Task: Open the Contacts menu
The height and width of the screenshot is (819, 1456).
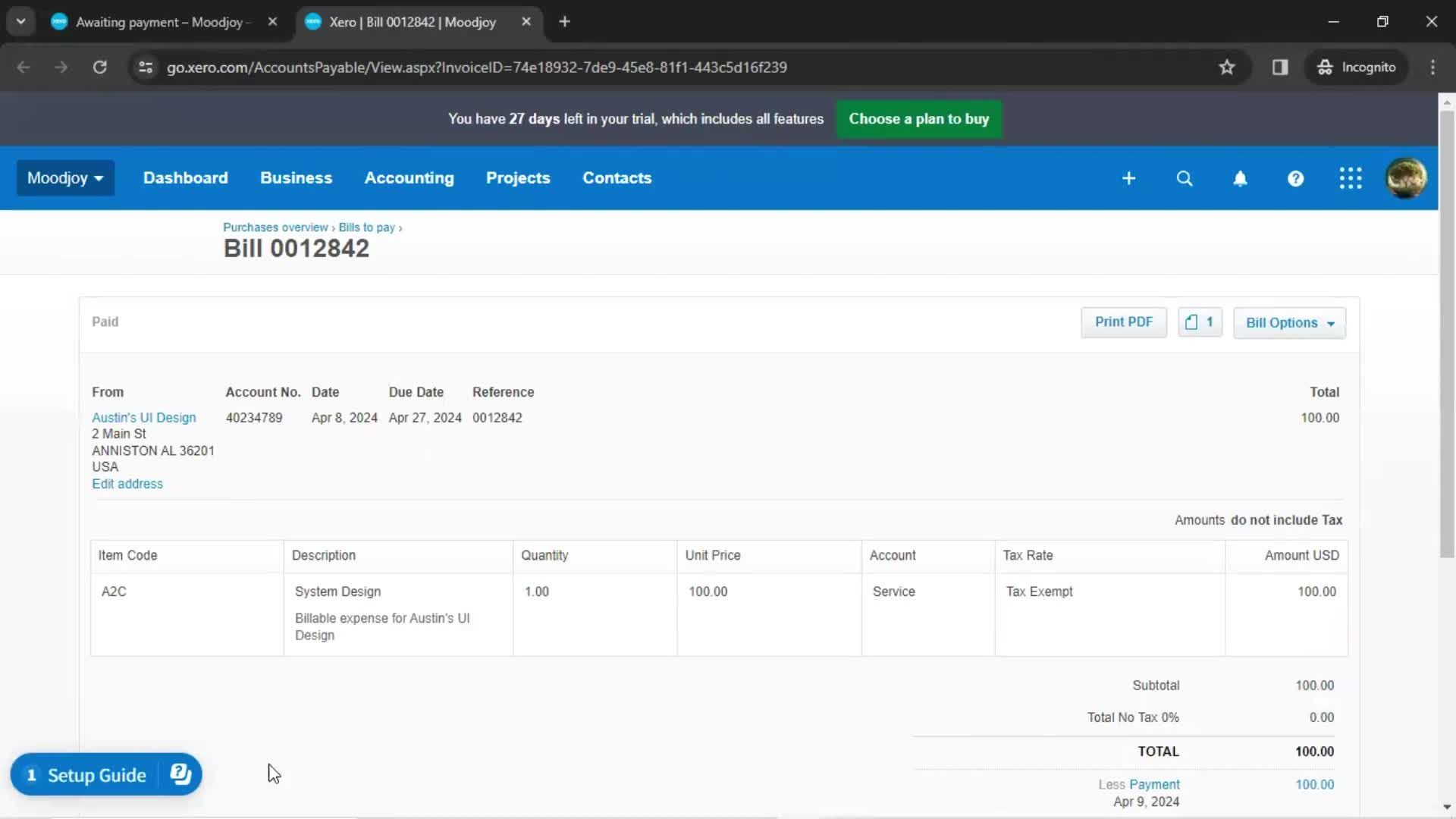Action: [x=617, y=178]
